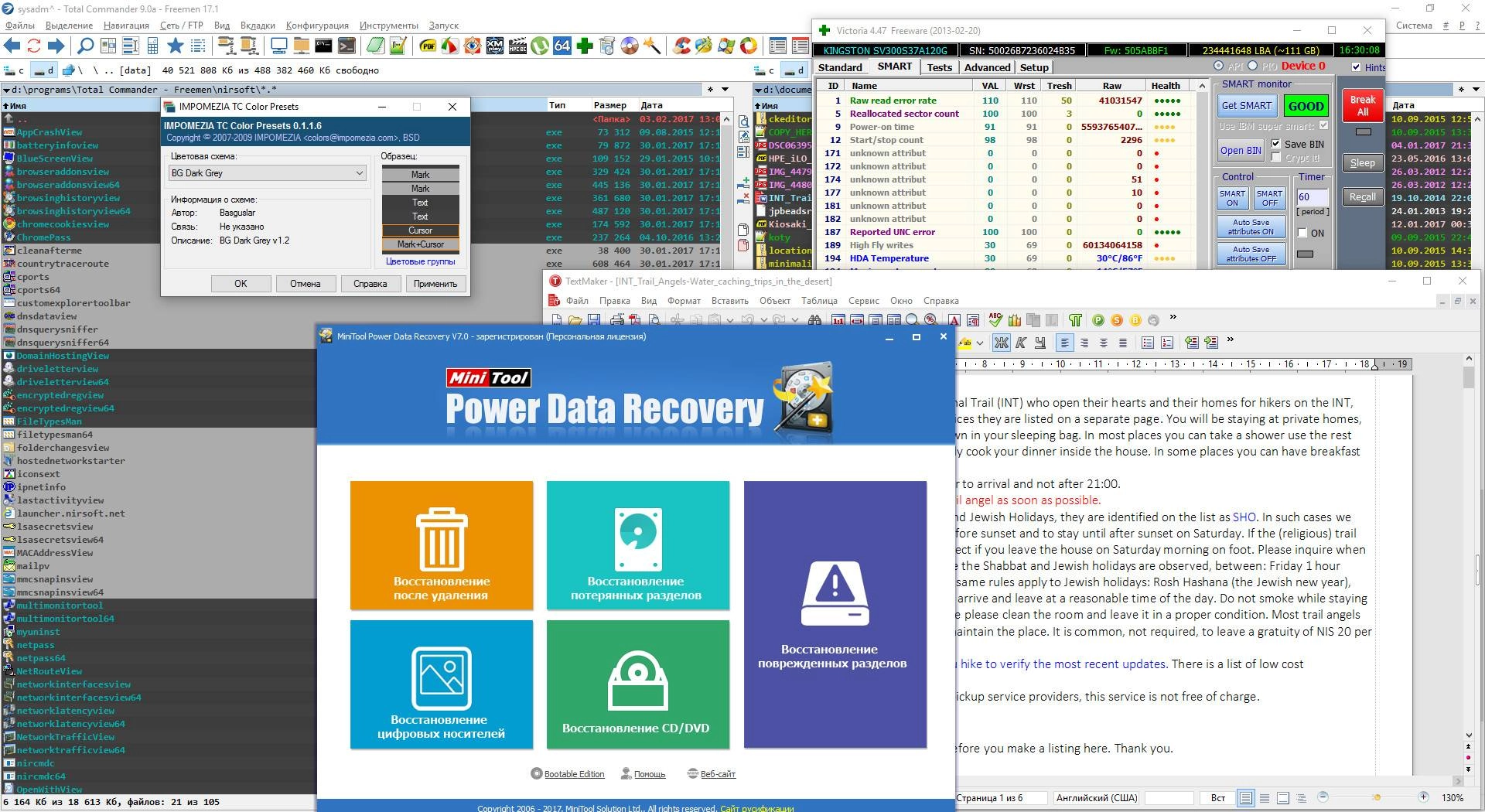Show formatting marks with green pilcrow icon

pos(1075,319)
